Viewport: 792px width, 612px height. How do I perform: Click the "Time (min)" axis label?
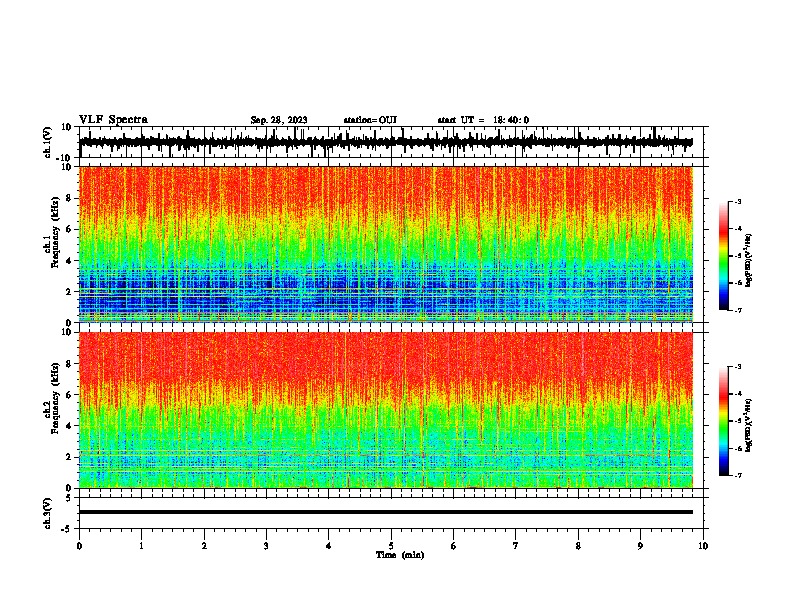point(400,555)
